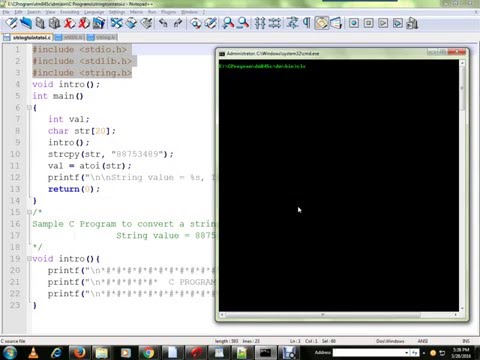Viewport: 480px width, 360px height.
Task: Click the Cut scissors icon
Action: (x=116, y=23)
